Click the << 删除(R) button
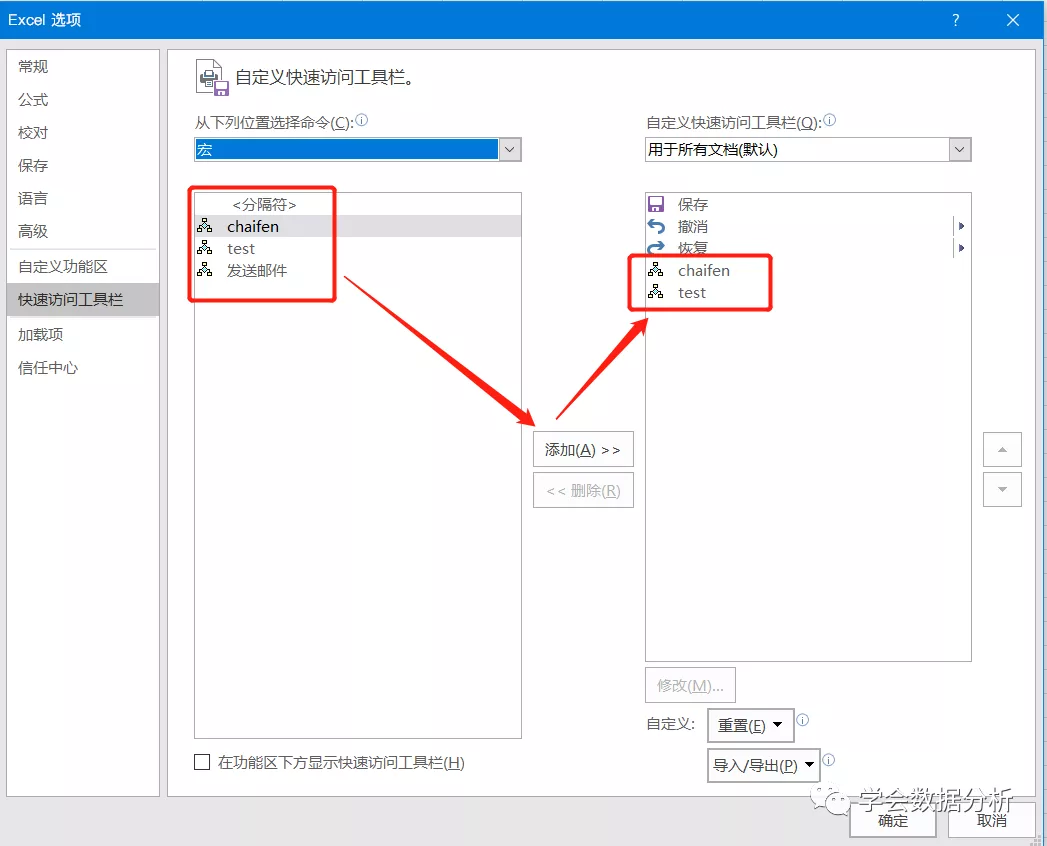 point(583,491)
